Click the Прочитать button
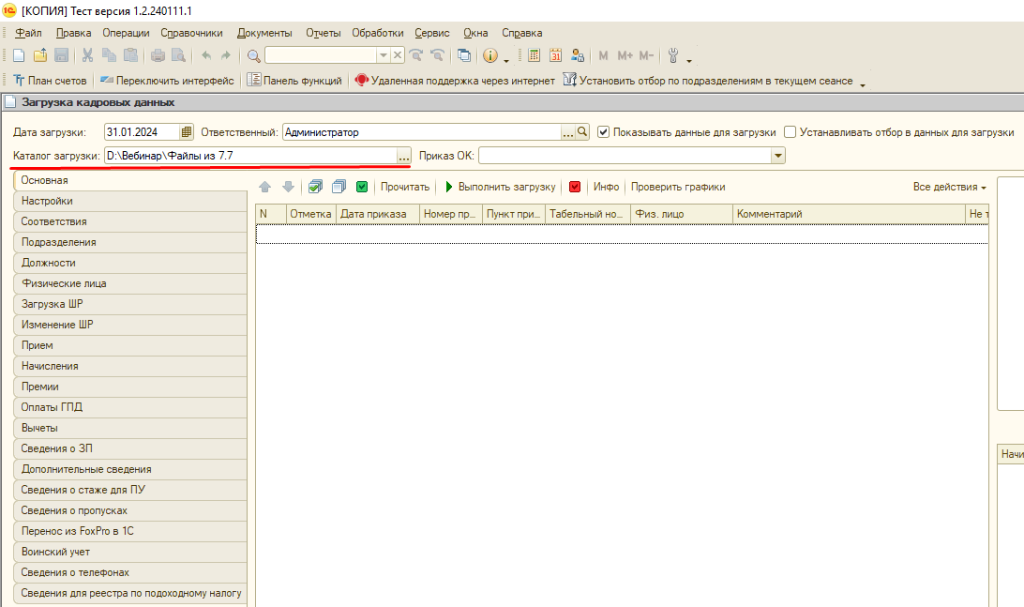Viewport: 1024px width, 607px height. (x=405, y=187)
